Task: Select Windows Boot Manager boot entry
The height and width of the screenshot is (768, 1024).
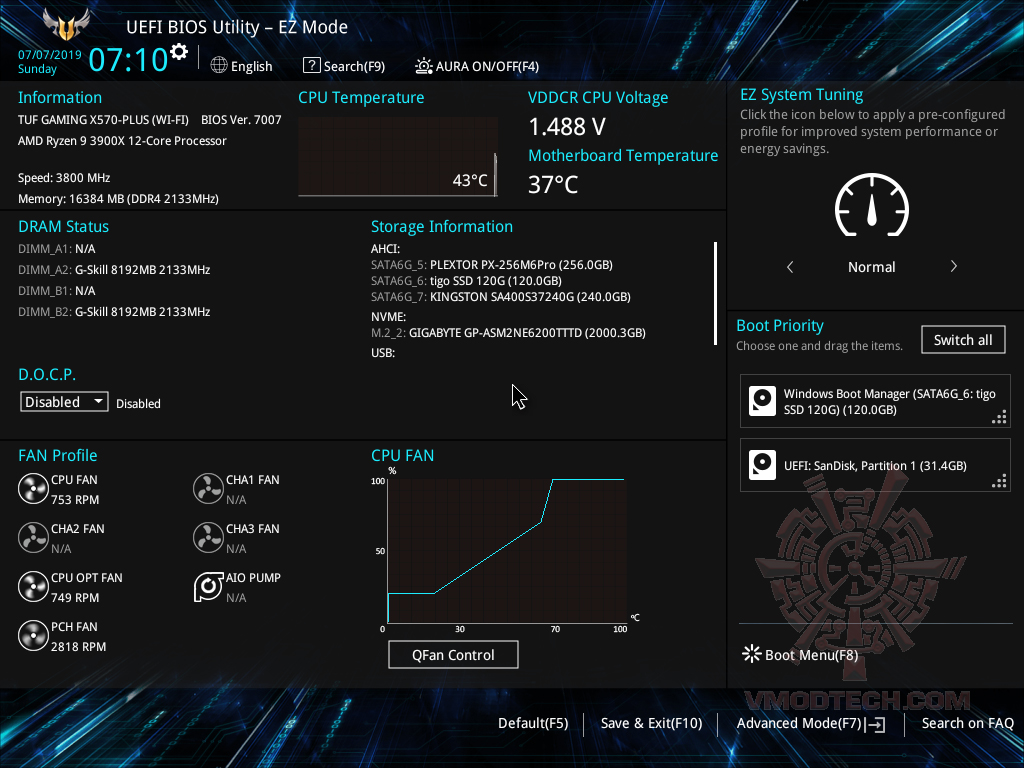Action: 875,401
